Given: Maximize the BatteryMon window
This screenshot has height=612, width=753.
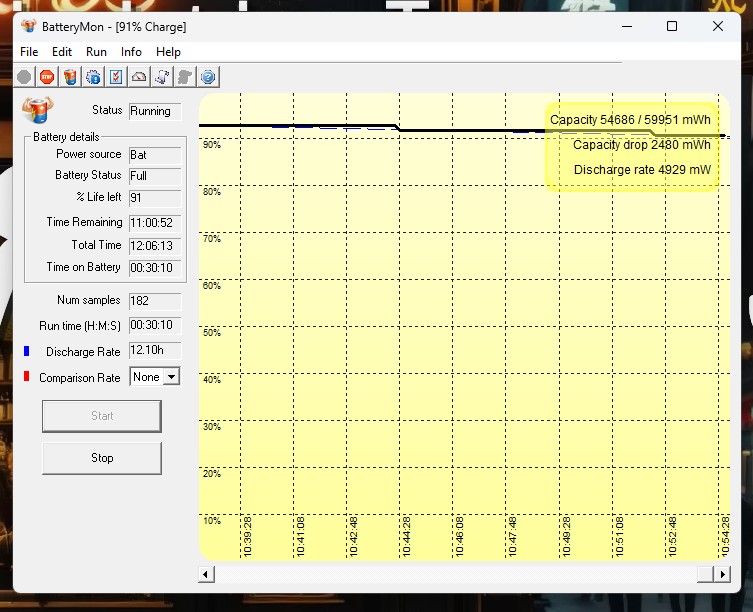Looking at the screenshot, I should point(672,26).
